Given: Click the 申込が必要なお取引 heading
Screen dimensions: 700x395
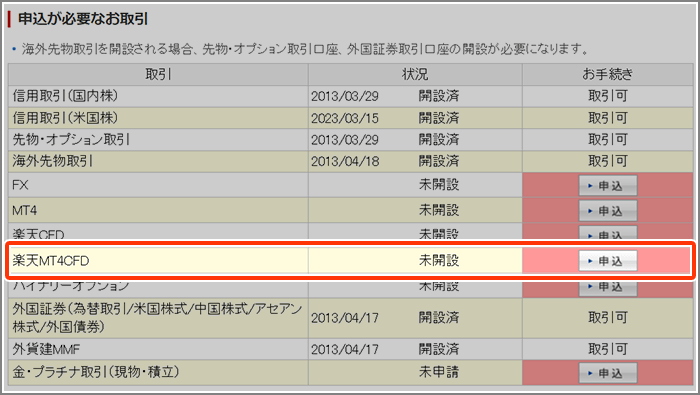Looking at the screenshot, I should [x=83, y=19].
